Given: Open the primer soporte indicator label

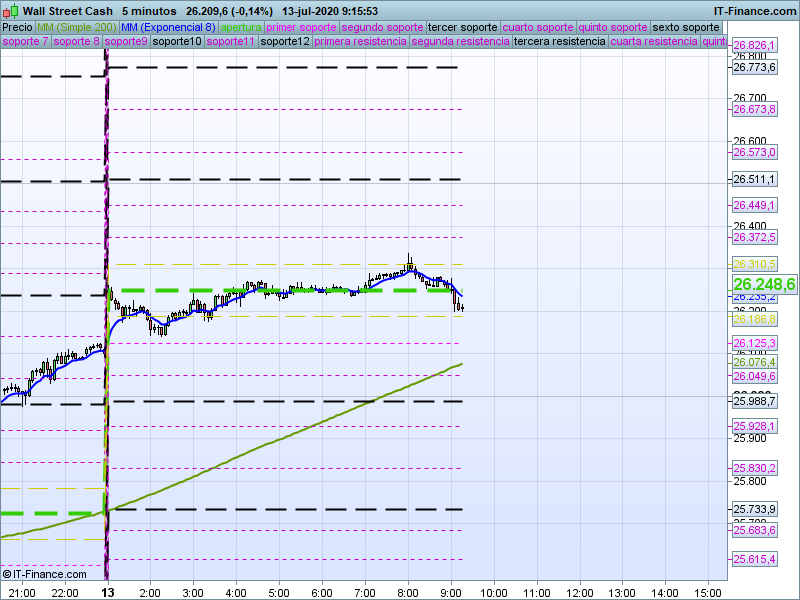Looking at the screenshot, I should [x=301, y=27].
